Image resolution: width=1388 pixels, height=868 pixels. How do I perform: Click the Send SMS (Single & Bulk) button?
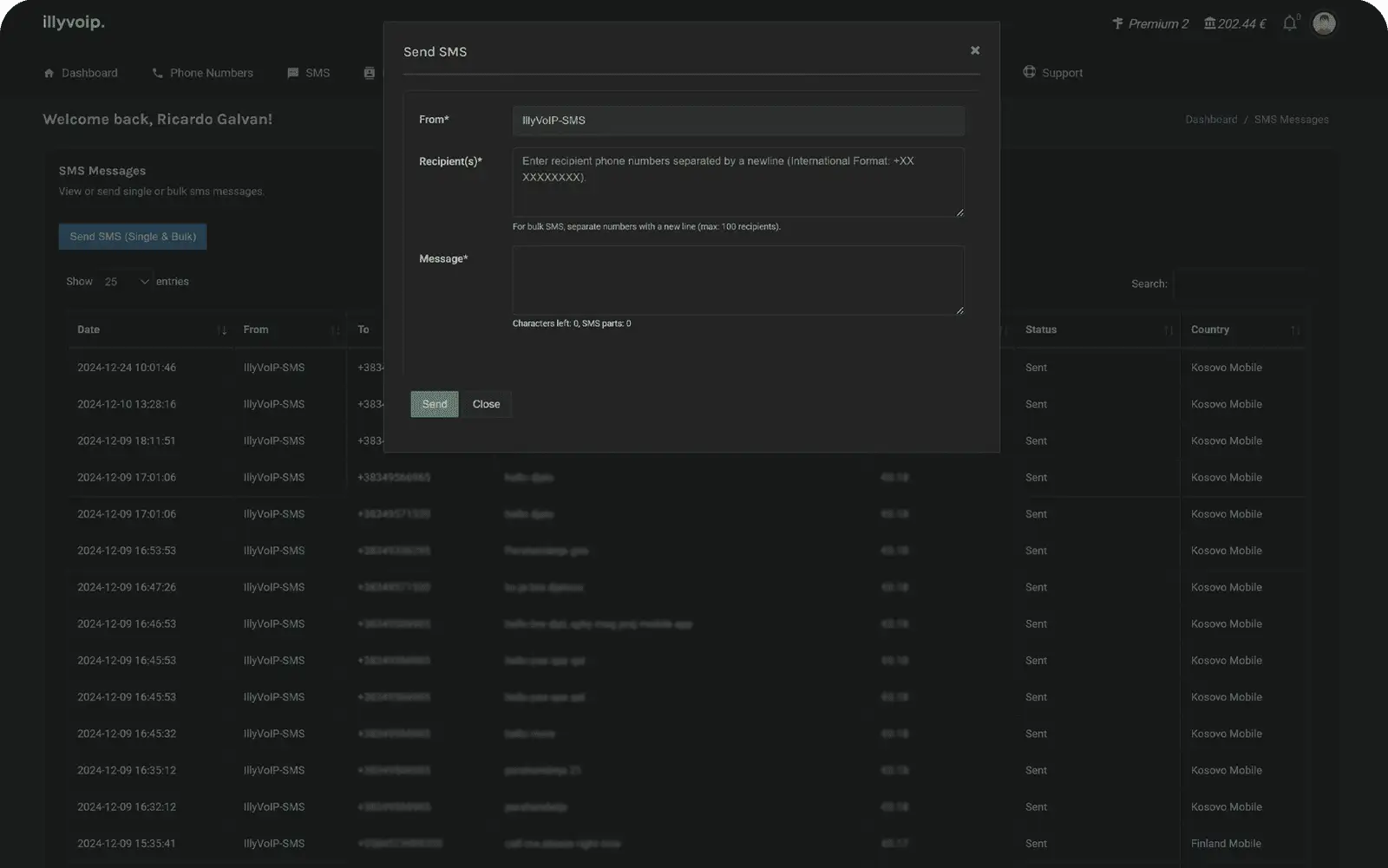133,237
